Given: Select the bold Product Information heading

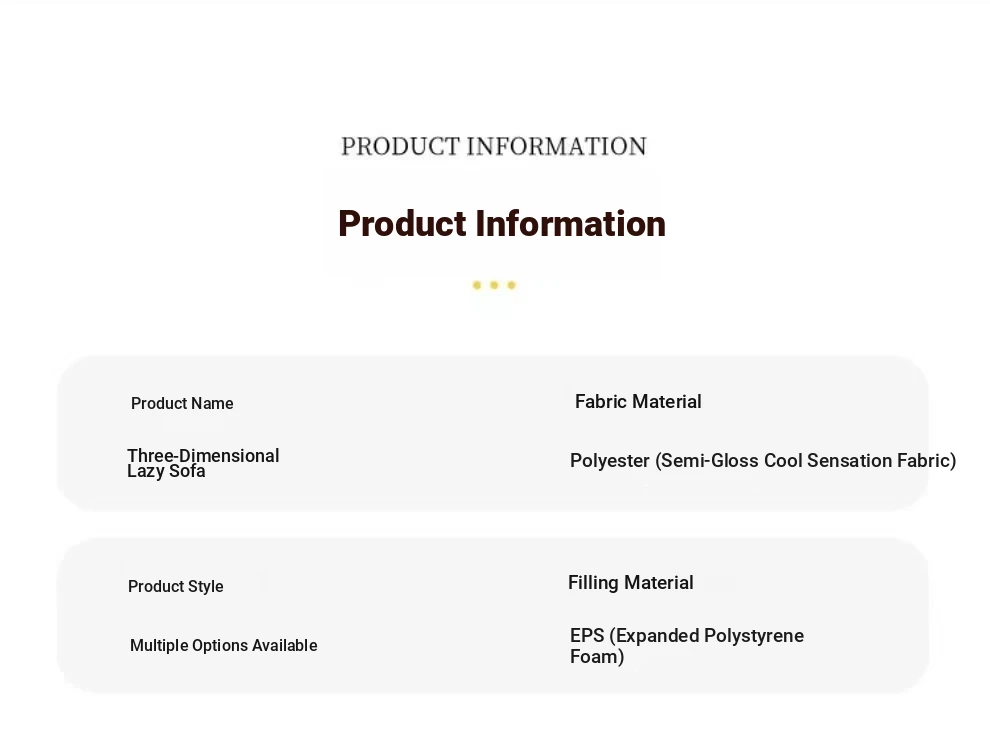Looking at the screenshot, I should click(502, 224).
